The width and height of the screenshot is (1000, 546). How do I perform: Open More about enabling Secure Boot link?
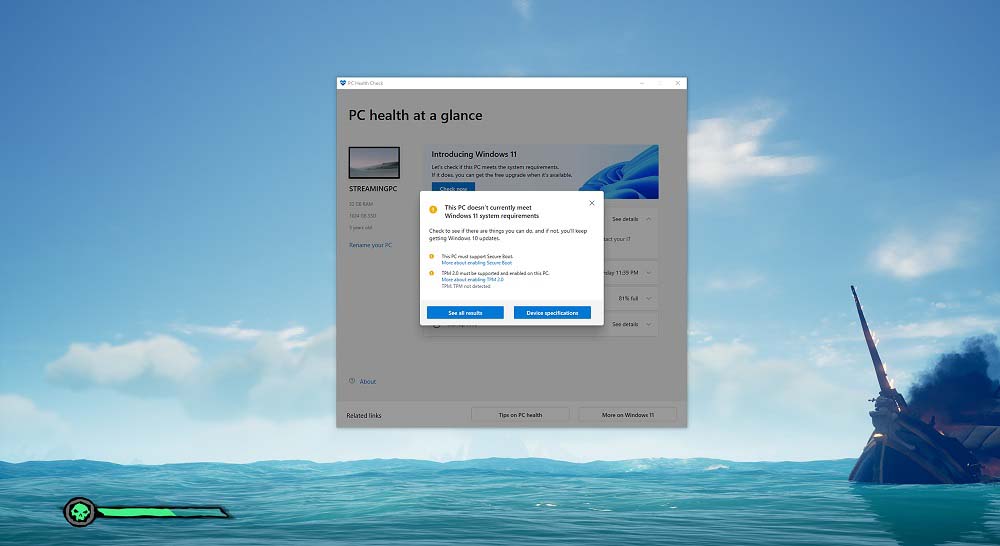pyautogui.click(x=476, y=263)
